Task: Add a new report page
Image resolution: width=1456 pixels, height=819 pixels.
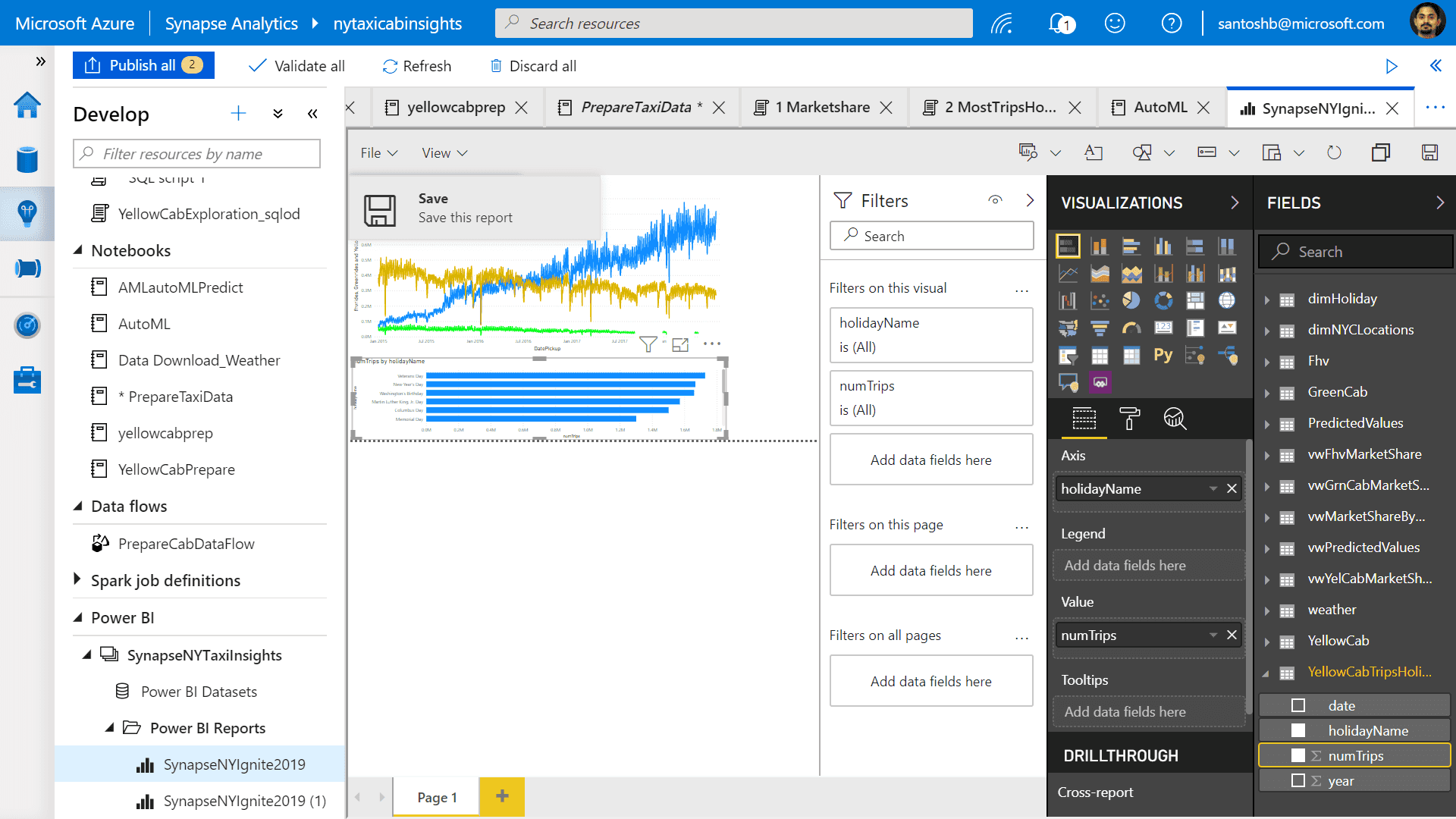Action: click(x=502, y=796)
